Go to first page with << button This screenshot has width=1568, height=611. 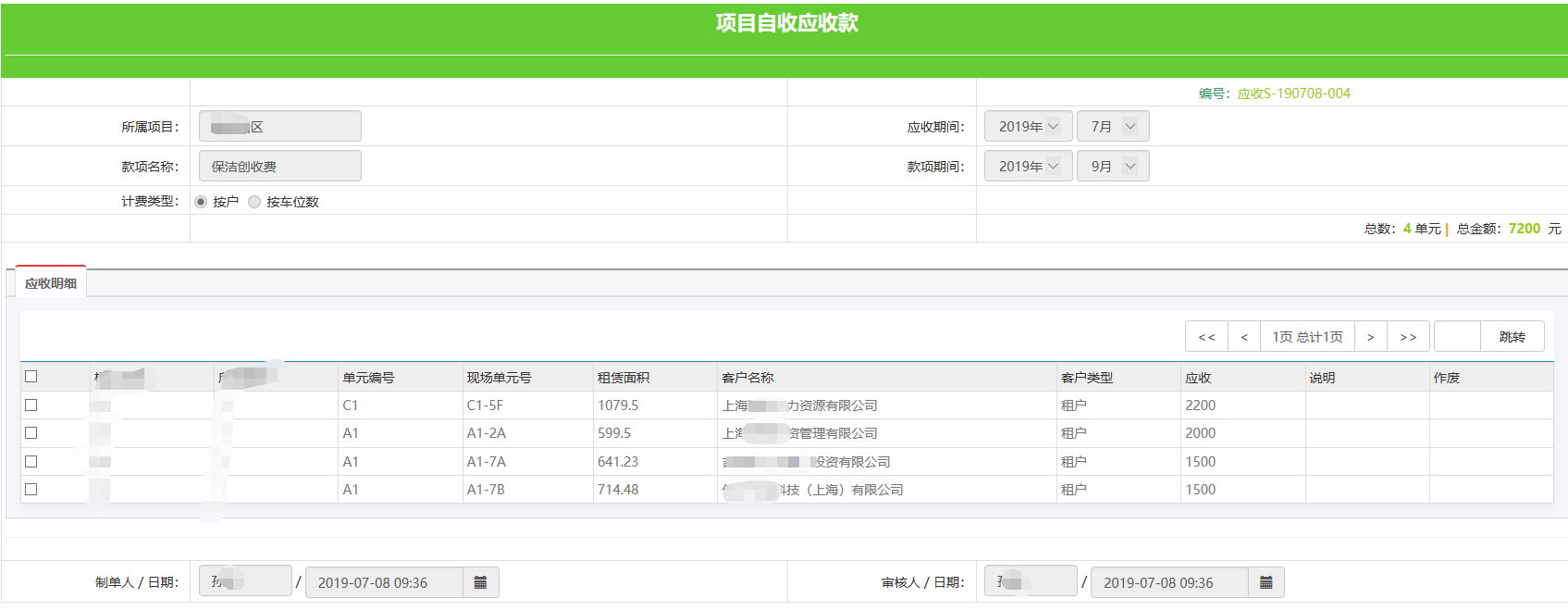(1206, 337)
